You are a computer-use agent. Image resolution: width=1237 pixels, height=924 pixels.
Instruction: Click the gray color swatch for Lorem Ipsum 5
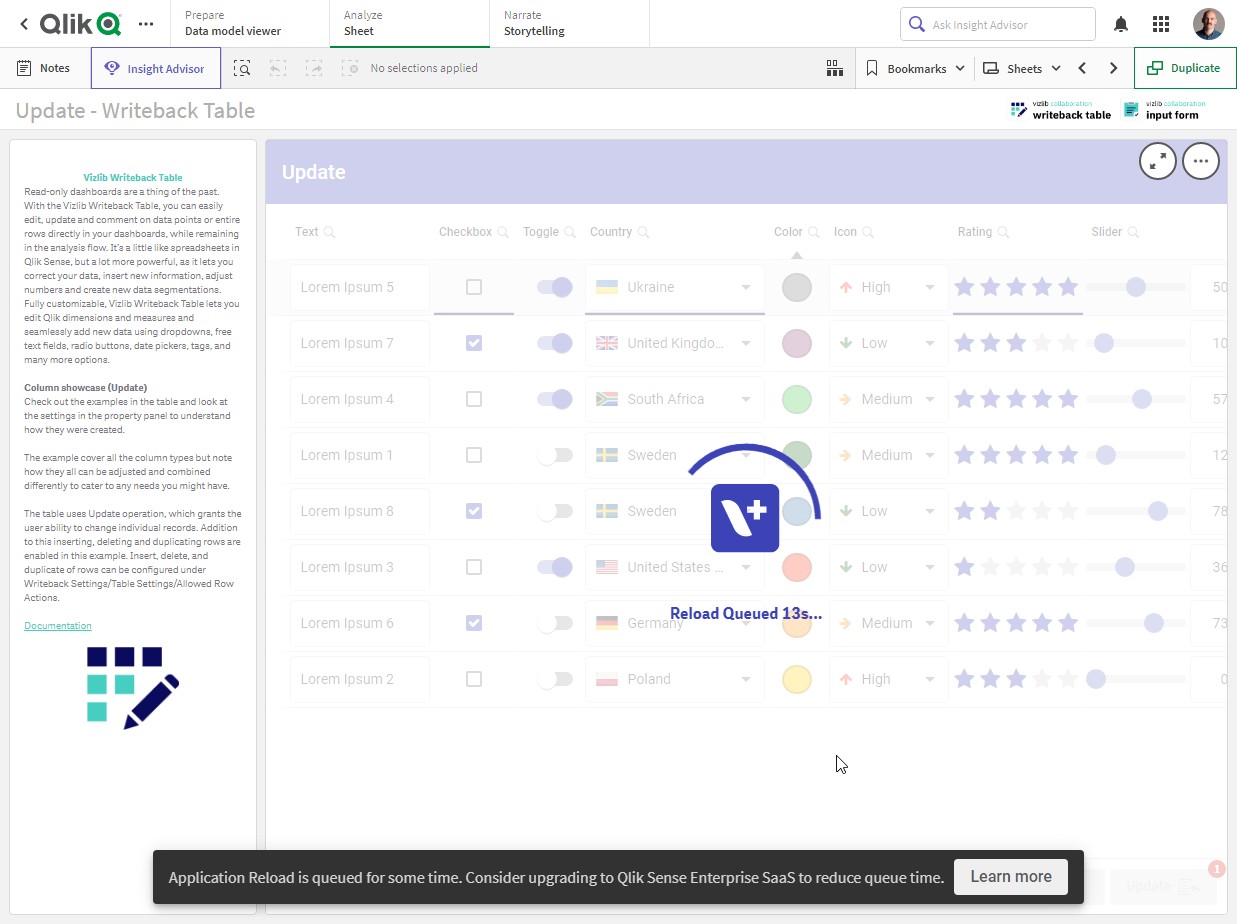coord(796,287)
